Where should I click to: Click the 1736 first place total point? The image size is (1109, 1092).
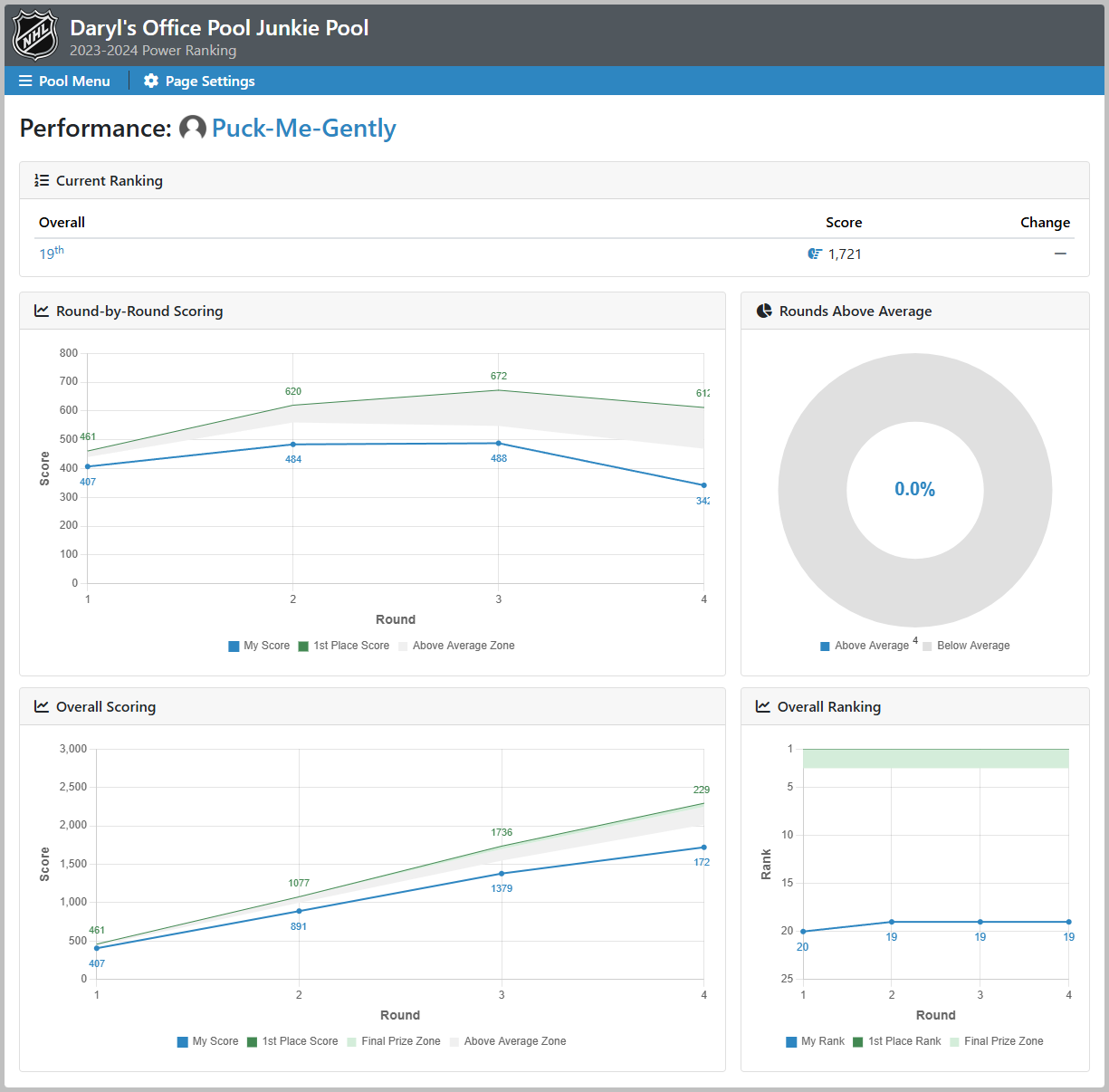[502, 847]
